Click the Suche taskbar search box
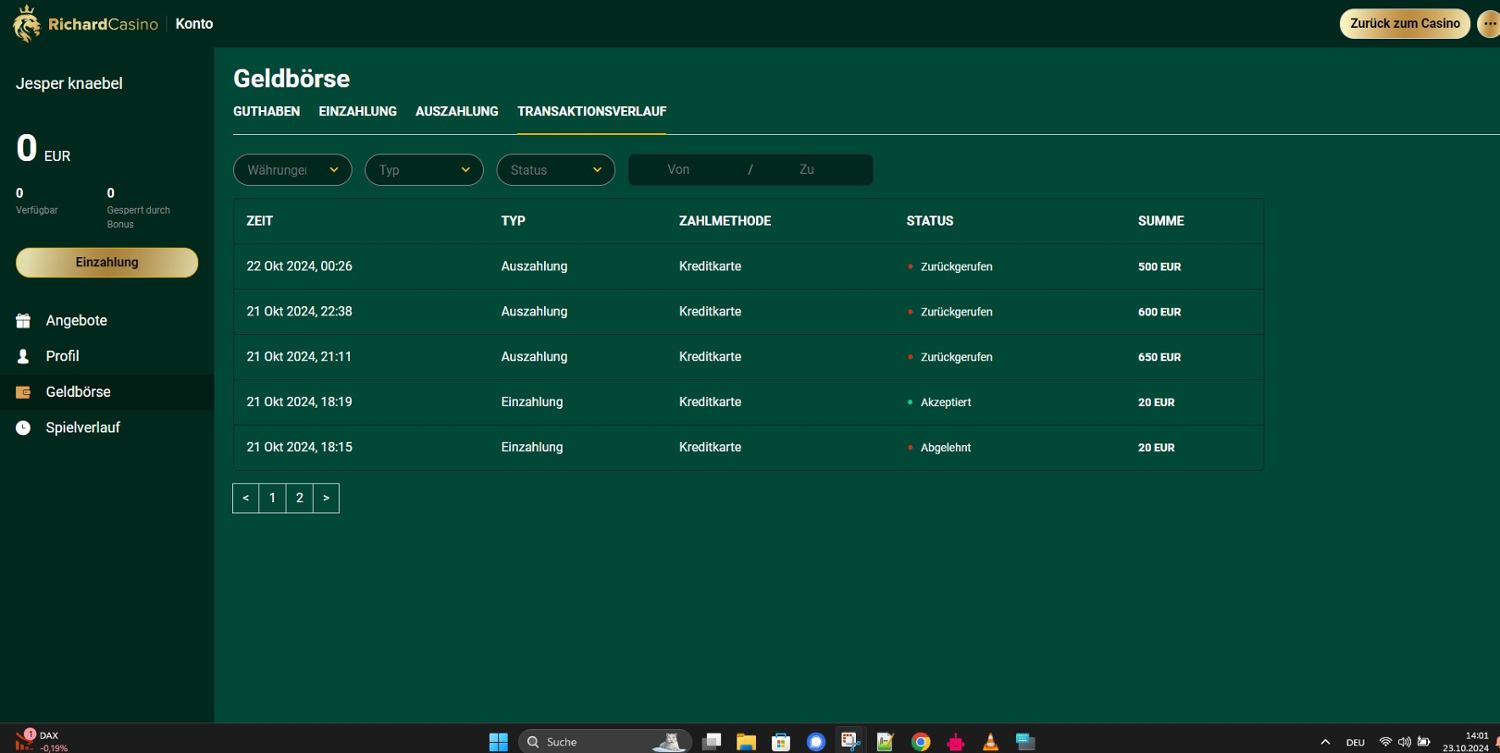 pos(605,742)
